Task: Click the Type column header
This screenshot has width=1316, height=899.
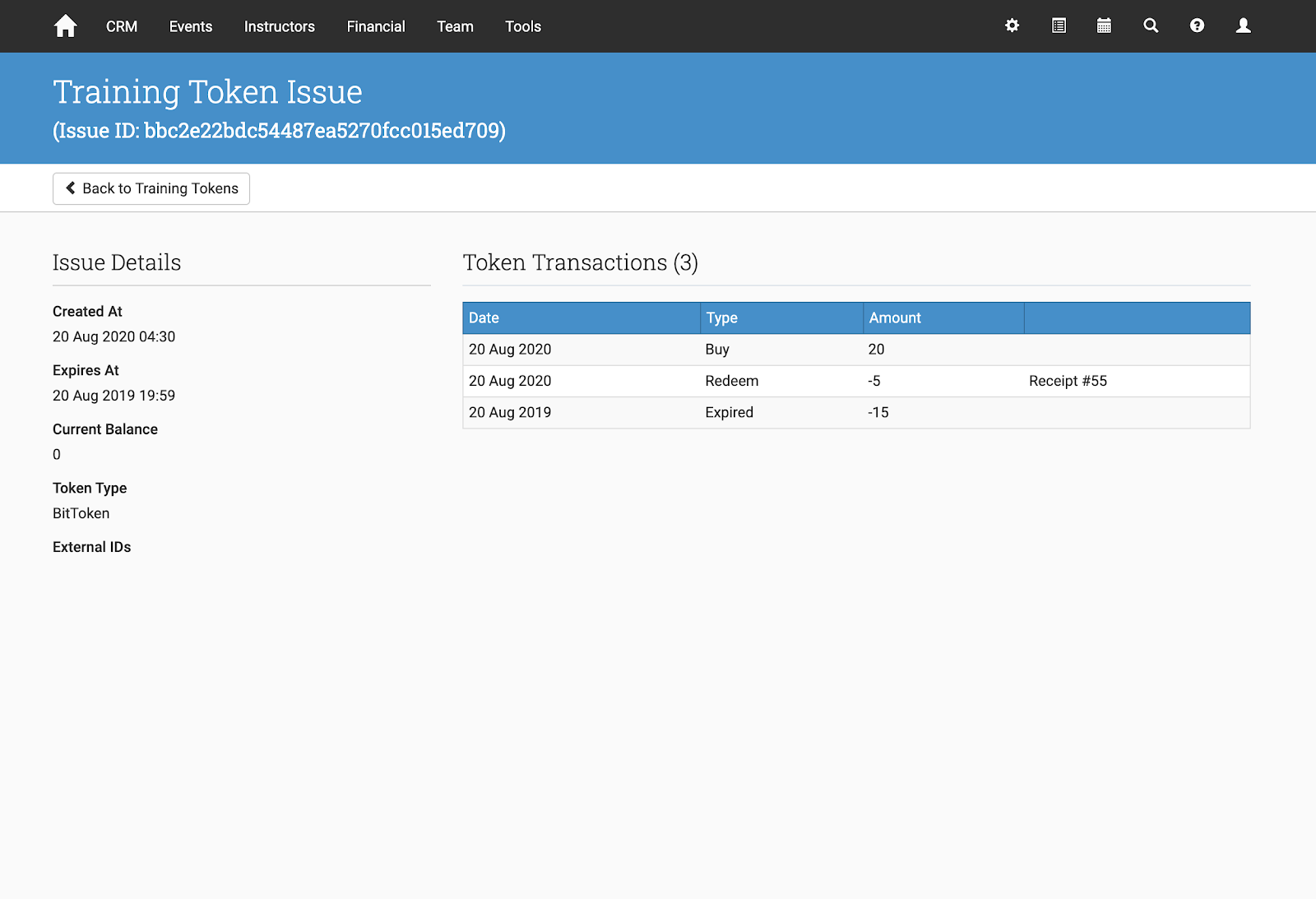Action: [781, 317]
